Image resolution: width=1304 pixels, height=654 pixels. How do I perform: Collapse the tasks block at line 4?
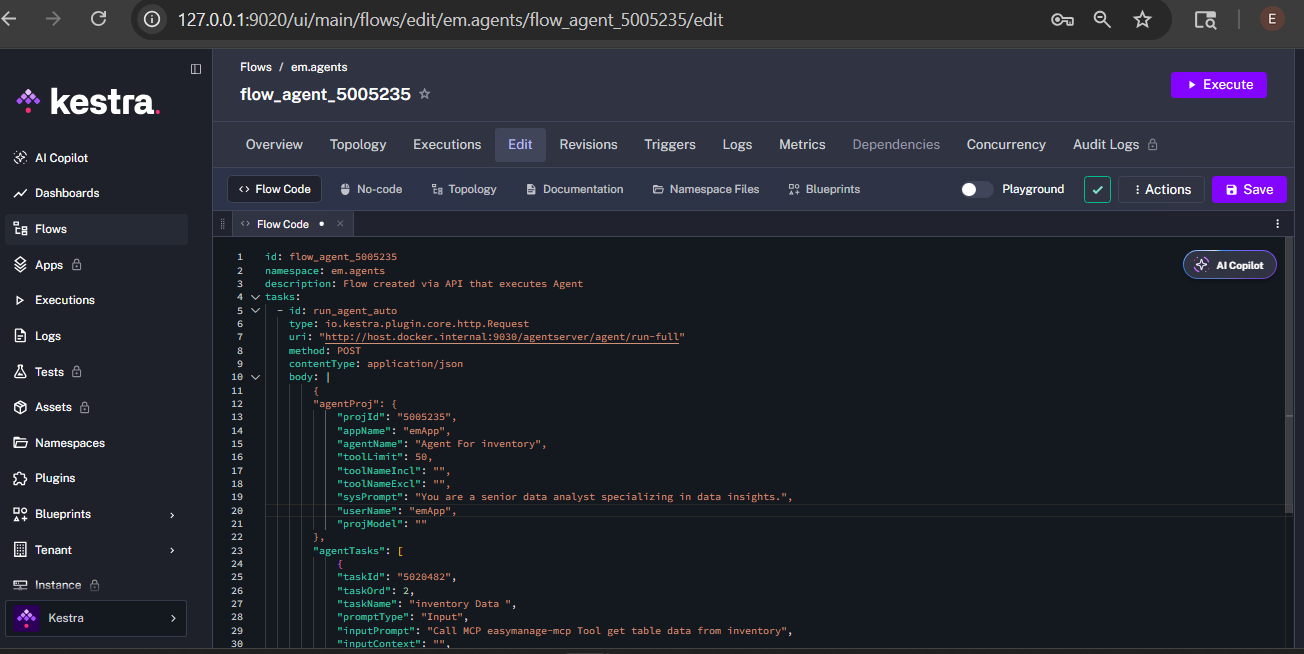click(255, 297)
